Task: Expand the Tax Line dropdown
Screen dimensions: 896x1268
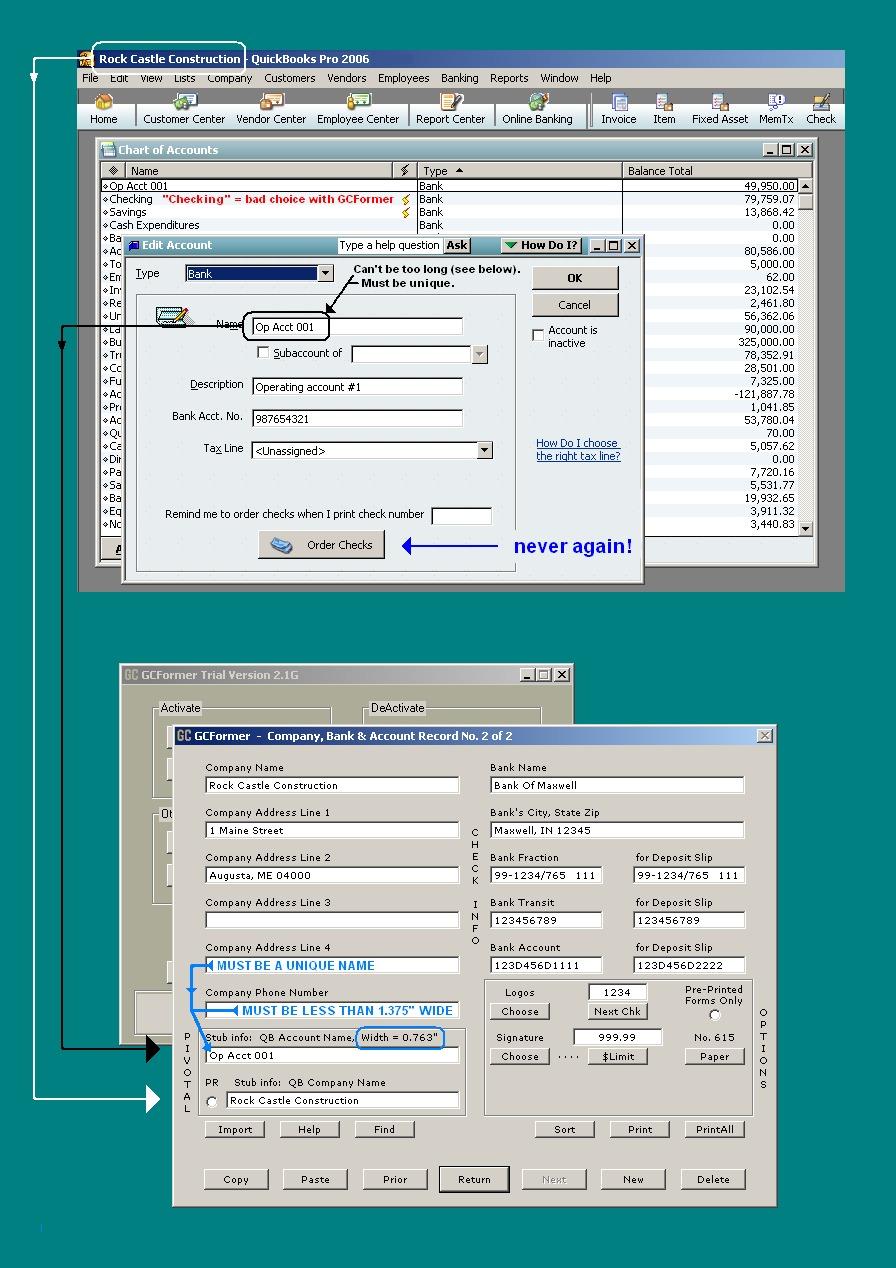Action: click(484, 450)
